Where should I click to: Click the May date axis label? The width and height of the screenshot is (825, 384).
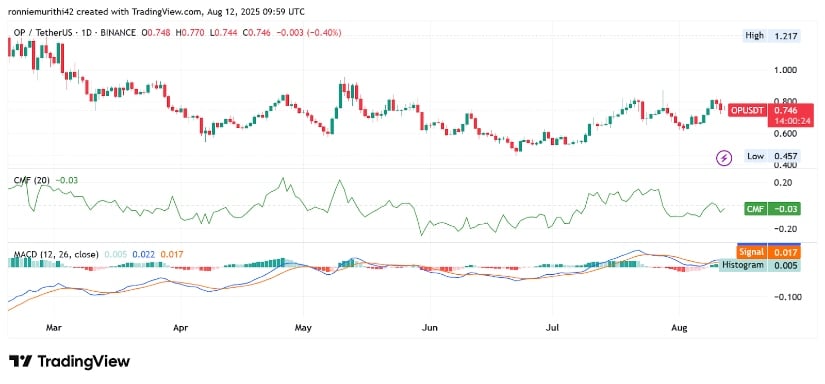pos(304,328)
